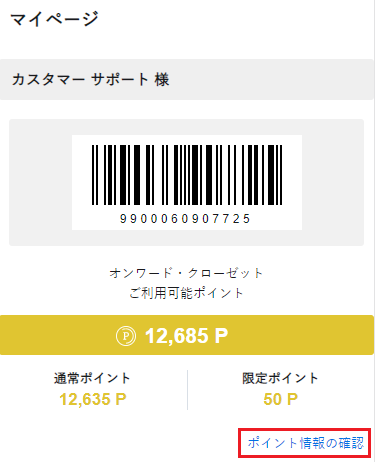Screen dimensions: 375x462
Task: Click the 12,635 P regular points value
Action: pyautogui.click(x=93, y=399)
